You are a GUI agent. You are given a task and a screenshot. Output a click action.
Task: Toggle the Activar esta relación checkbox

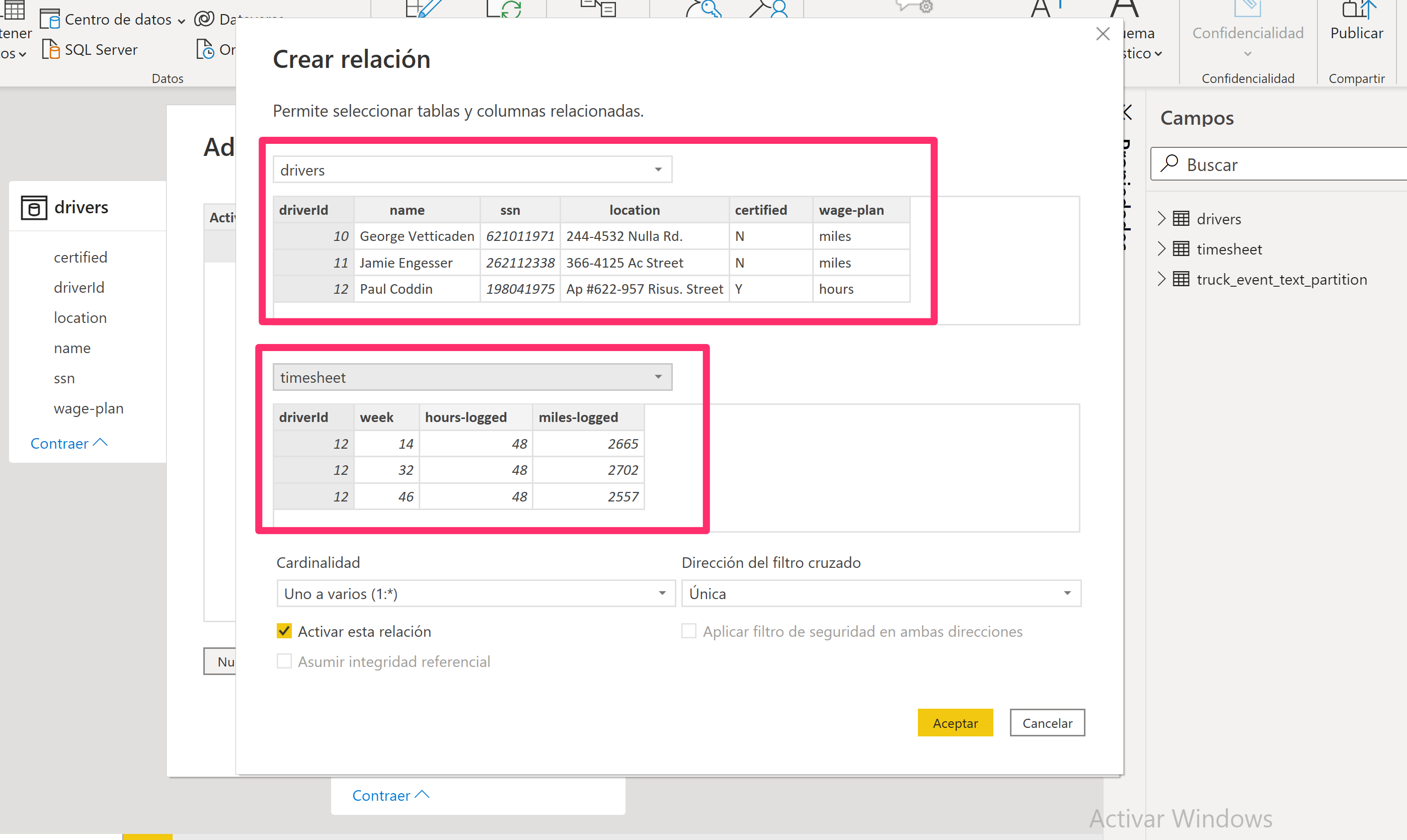[284, 631]
